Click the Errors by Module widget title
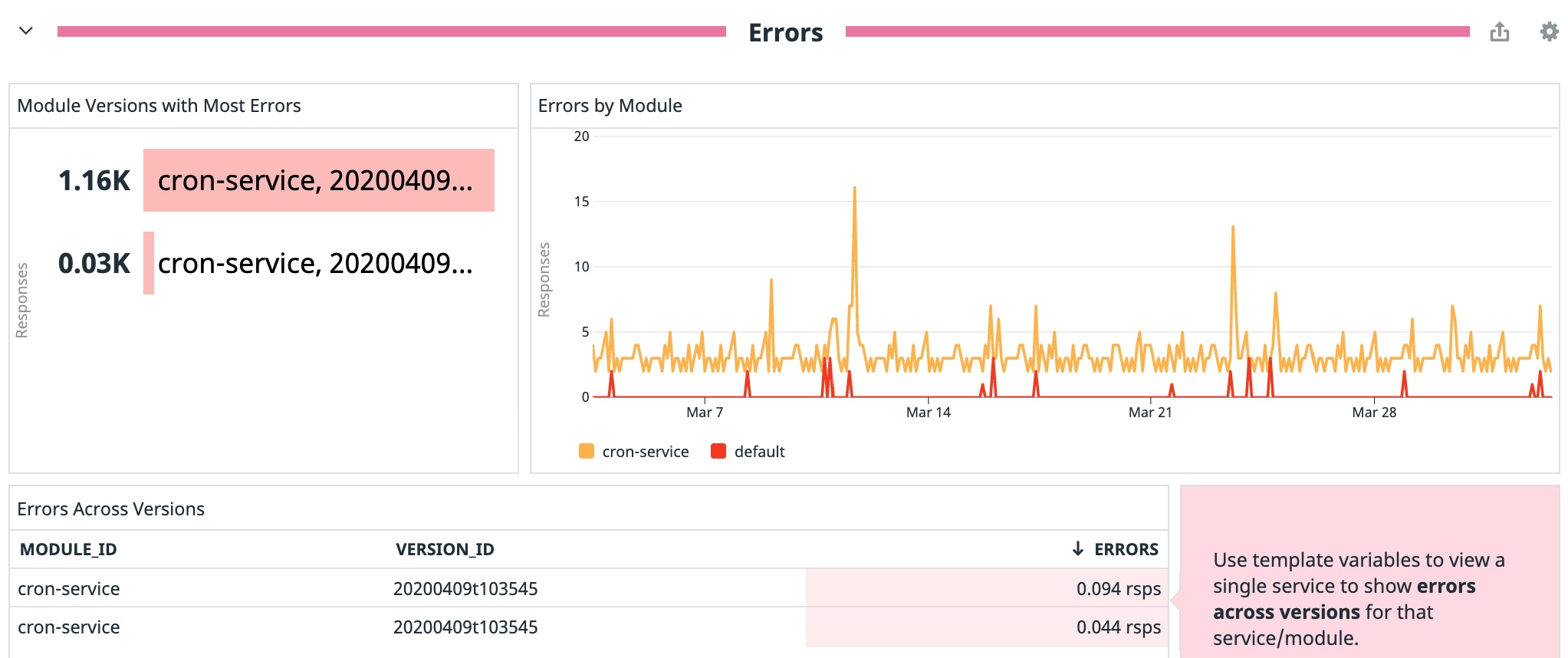 [x=610, y=106]
